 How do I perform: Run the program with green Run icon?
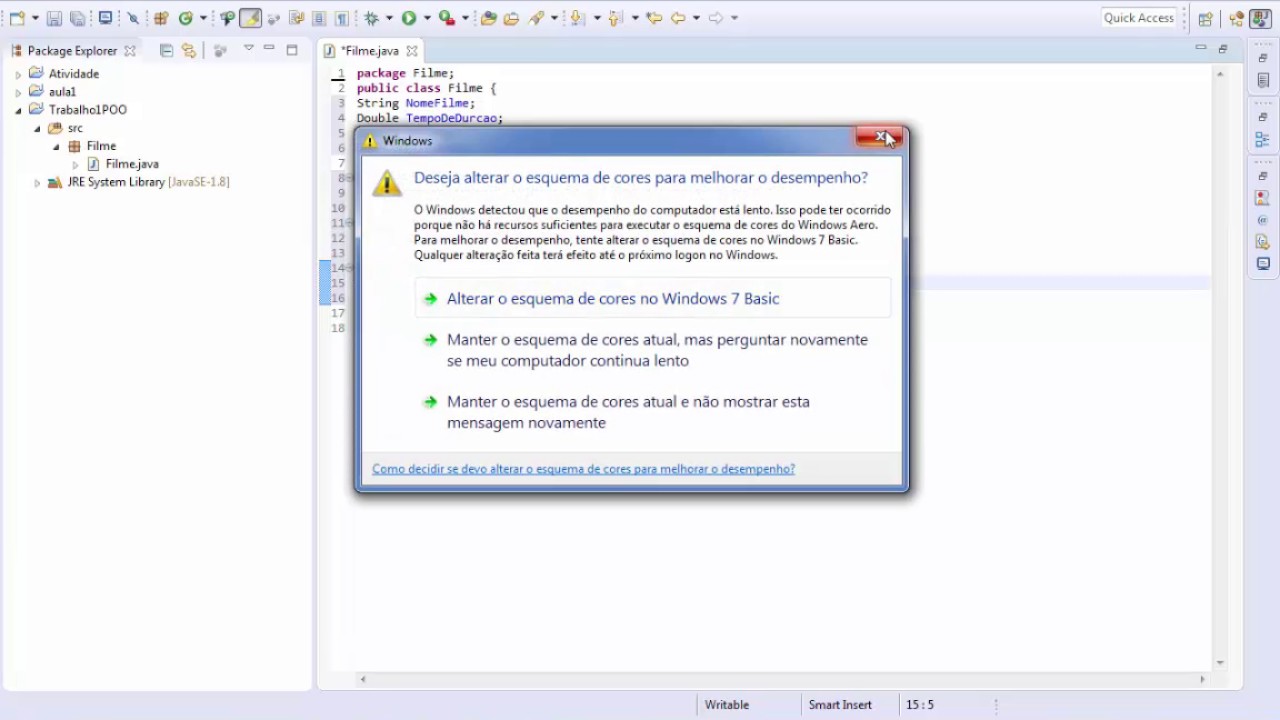coord(409,18)
